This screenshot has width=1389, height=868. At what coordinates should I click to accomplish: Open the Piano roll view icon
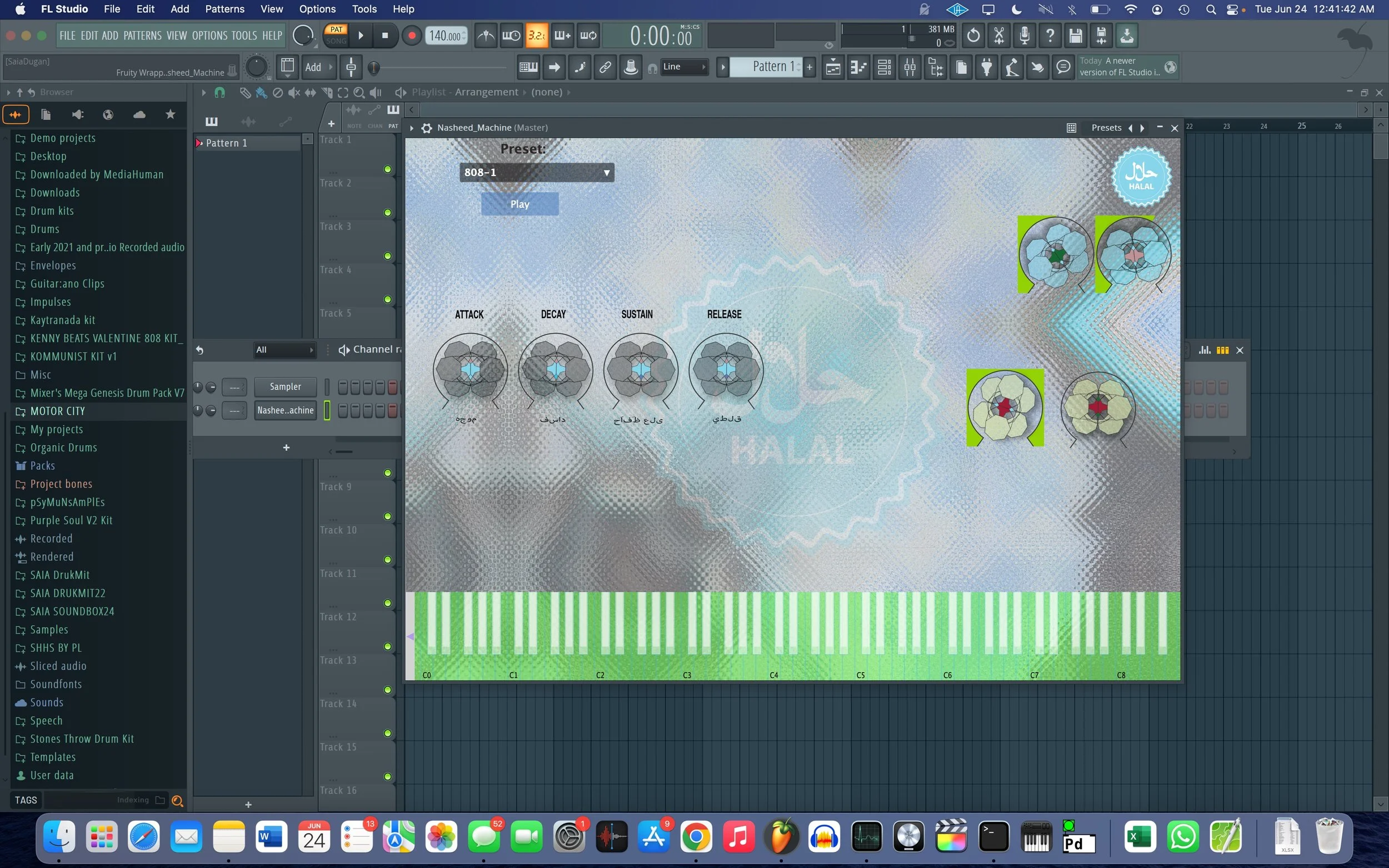[859, 67]
